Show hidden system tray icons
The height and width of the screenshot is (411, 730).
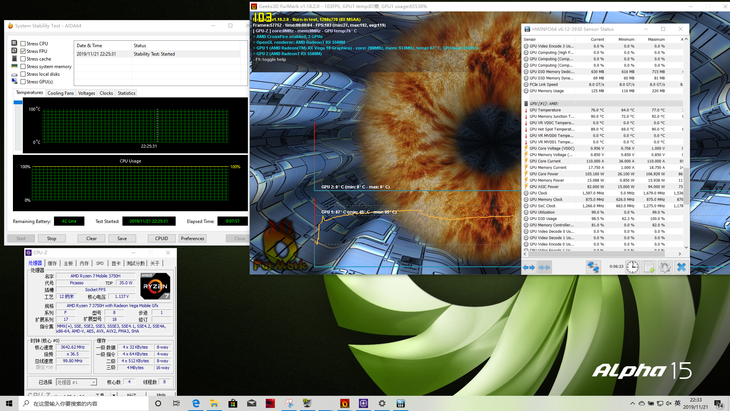(x=632, y=404)
